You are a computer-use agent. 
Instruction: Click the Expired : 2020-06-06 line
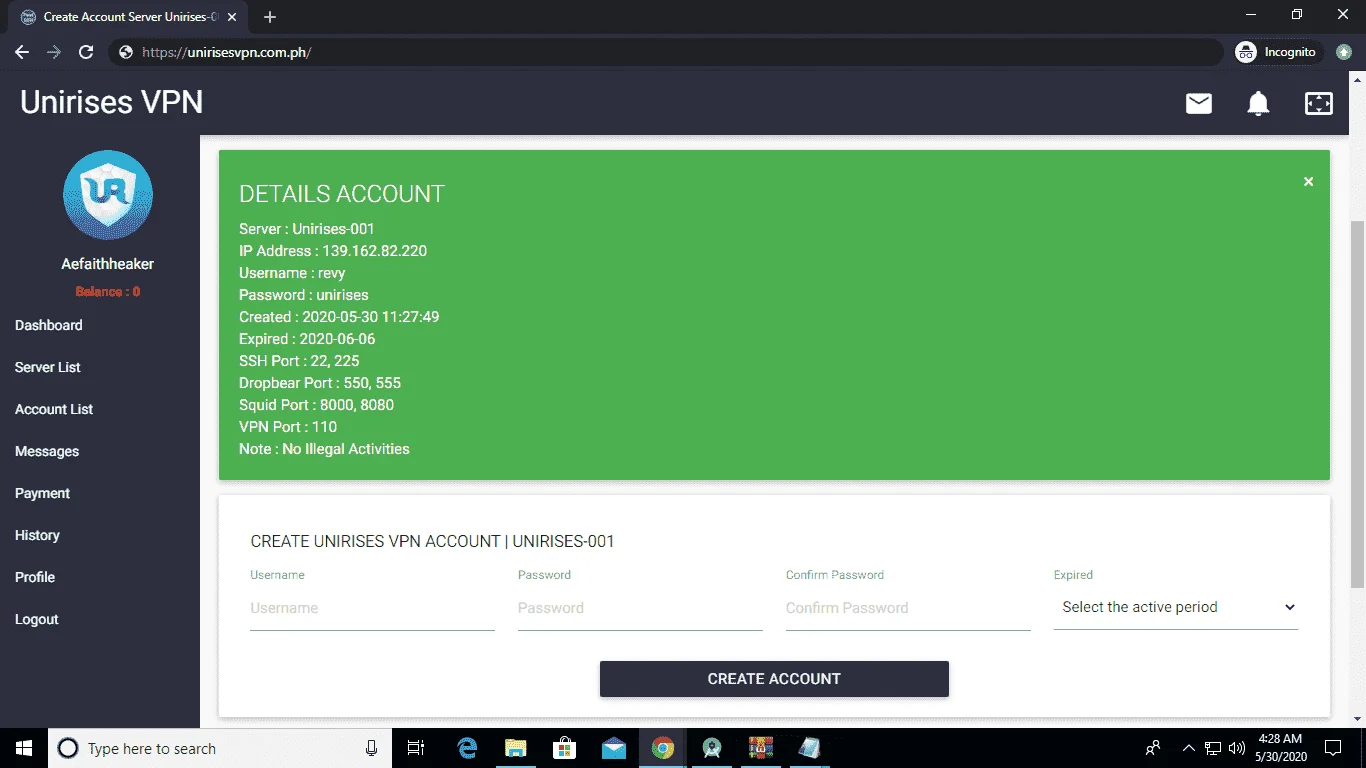(x=307, y=339)
